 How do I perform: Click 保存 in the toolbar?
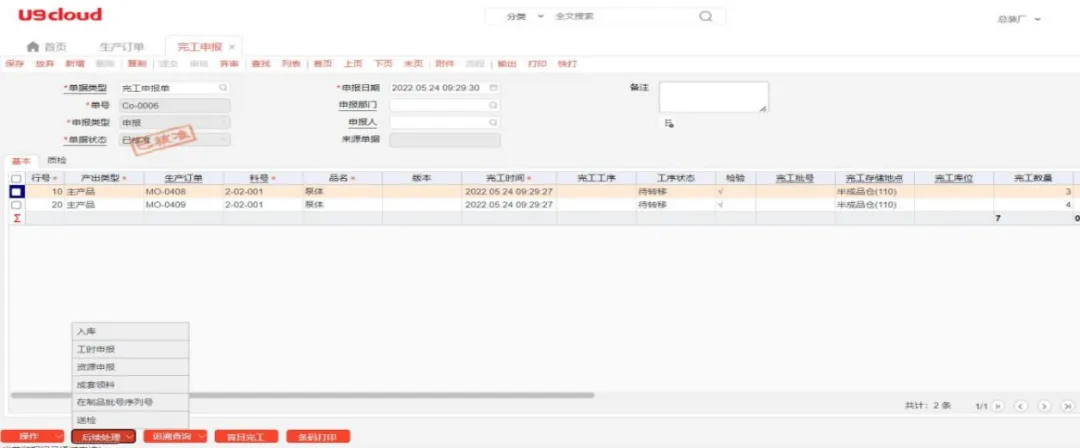pyautogui.click(x=14, y=63)
